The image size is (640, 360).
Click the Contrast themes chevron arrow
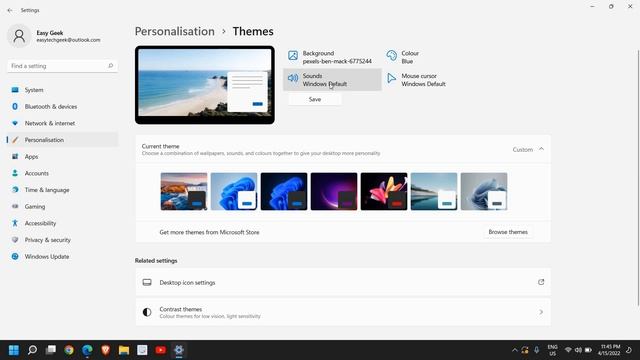[541, 312]
